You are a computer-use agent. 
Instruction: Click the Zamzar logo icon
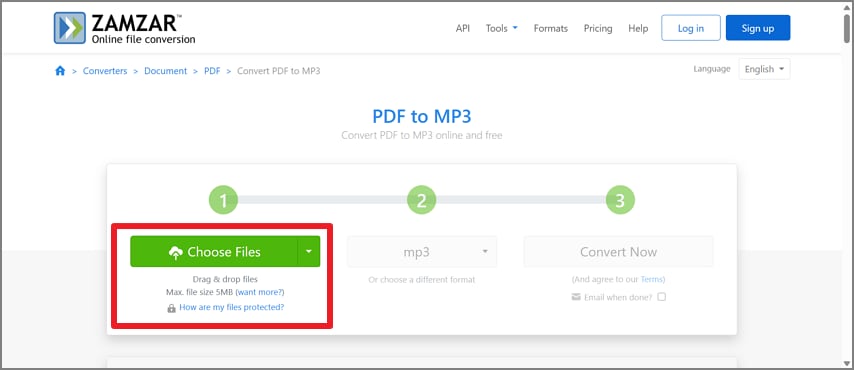pos(70,28)
